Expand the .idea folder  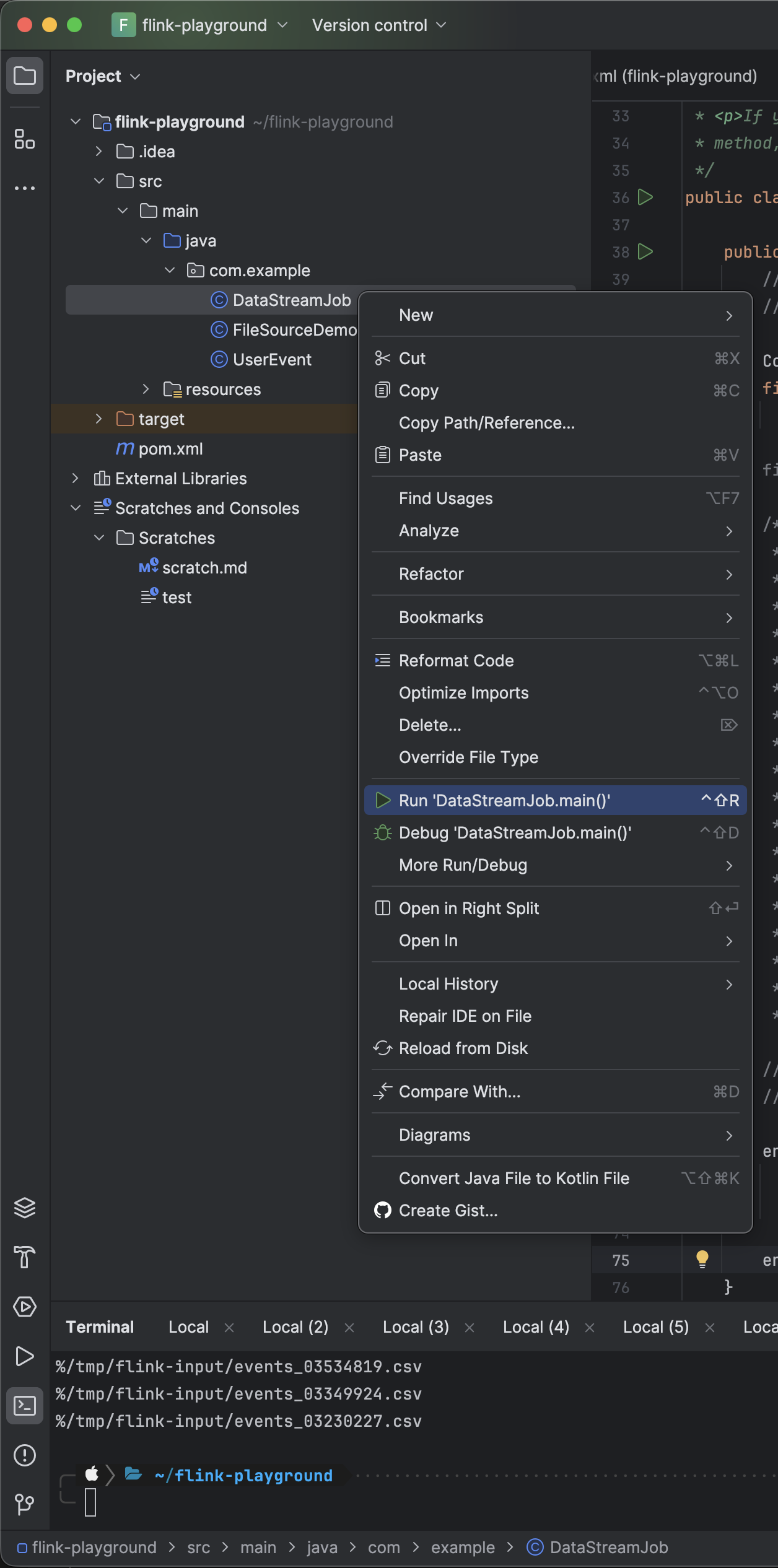pos(99,152)
